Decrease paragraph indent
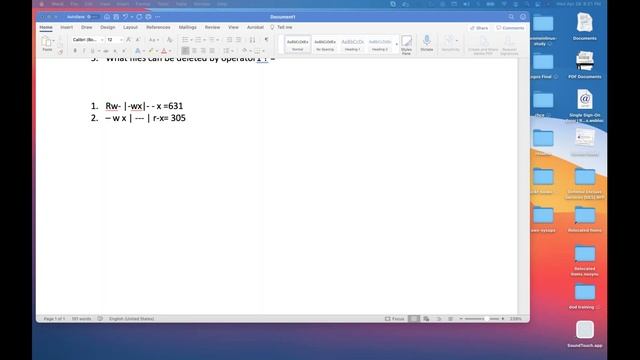The height and width of the screenshot is (360, 640). (x=229, y=40)
